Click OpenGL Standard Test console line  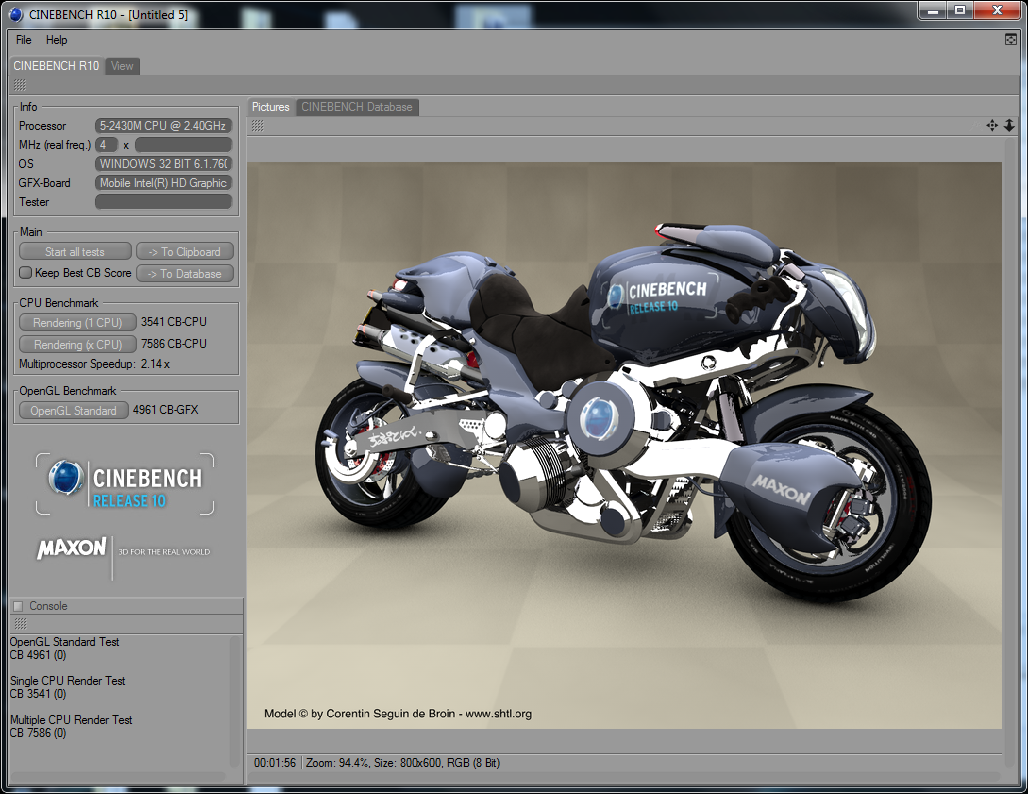64,642
